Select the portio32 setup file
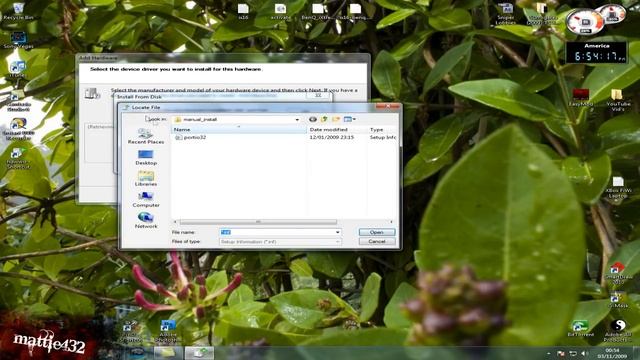This screenshot has height=360, width=640. (191, 138)
